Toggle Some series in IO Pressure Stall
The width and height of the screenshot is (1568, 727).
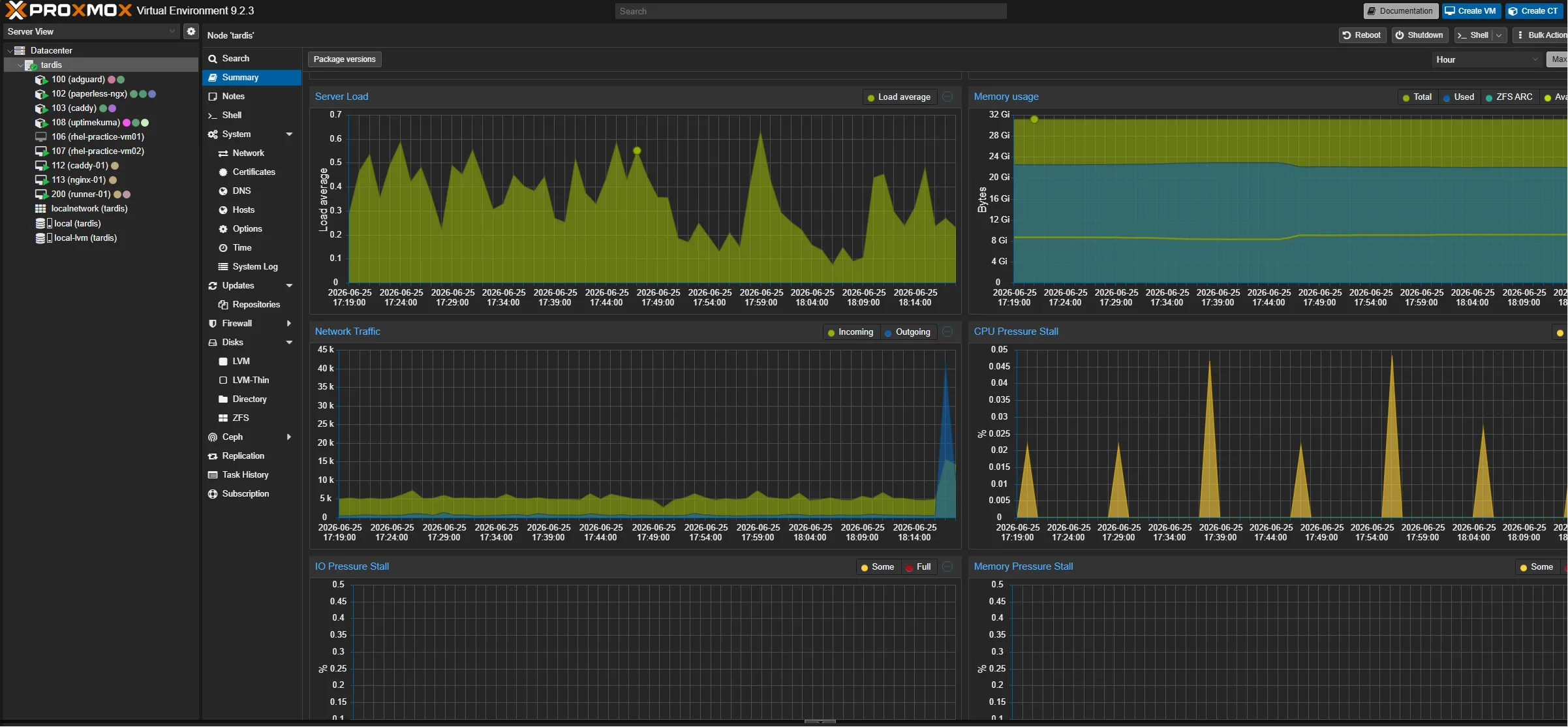pos(878,567)
